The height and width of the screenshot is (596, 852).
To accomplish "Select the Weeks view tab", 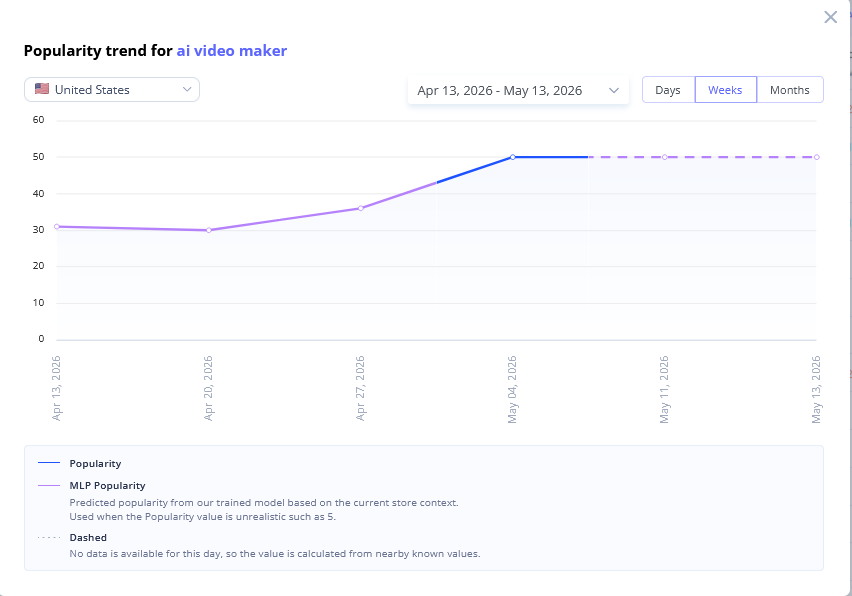I will pyautogui.click(x=725, y=90).
